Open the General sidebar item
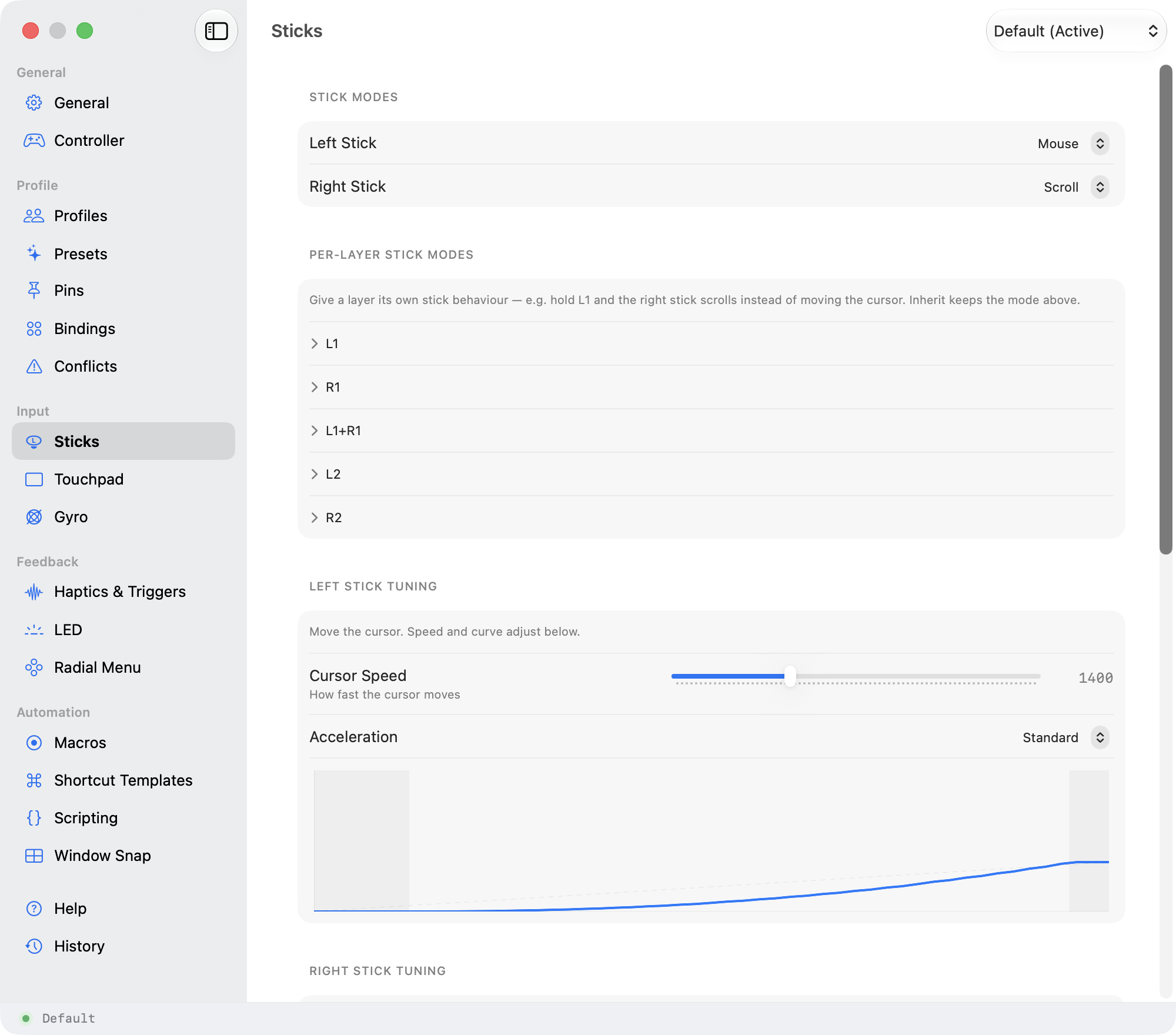The image size is (1176, 1035). tap(123, 103)
